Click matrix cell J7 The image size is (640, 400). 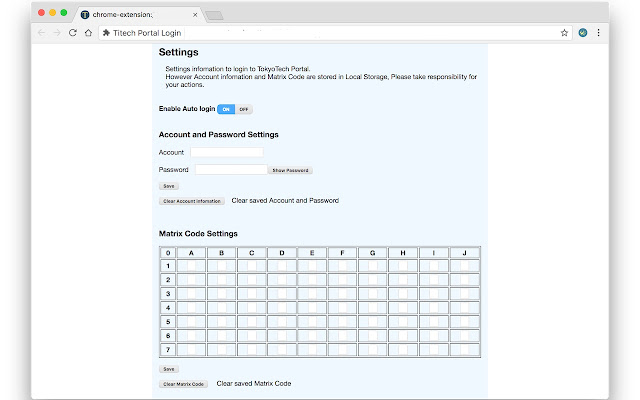(x=464, y=350)
